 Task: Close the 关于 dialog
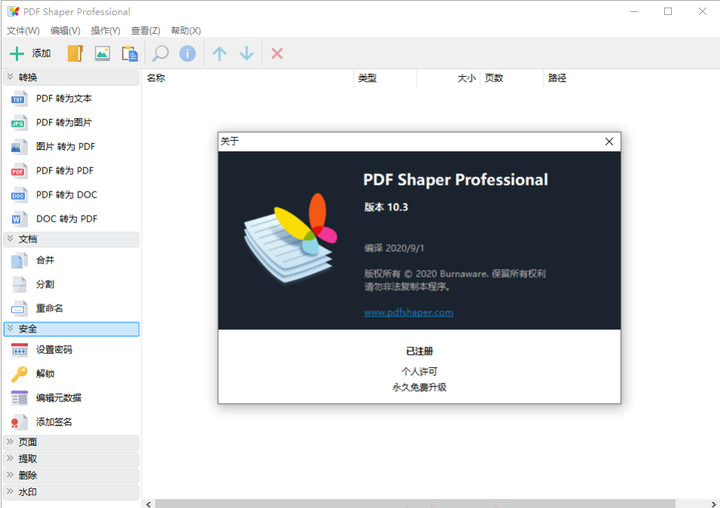point(609,141)
